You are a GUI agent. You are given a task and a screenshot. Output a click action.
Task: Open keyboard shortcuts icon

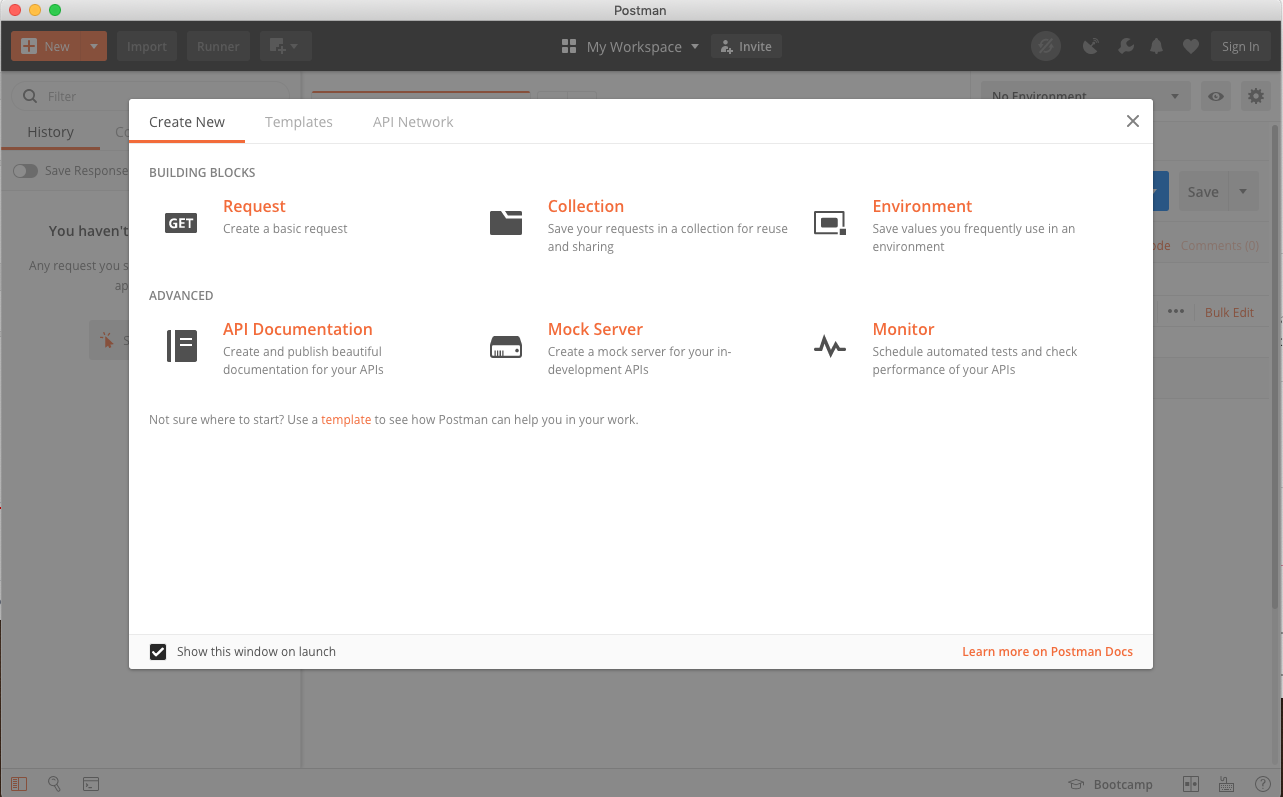(x=1226, y=784)
